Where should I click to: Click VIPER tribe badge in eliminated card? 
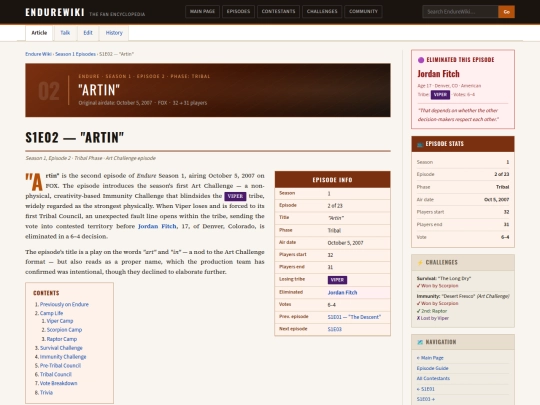pyautogui.click(x=440, y=95)
